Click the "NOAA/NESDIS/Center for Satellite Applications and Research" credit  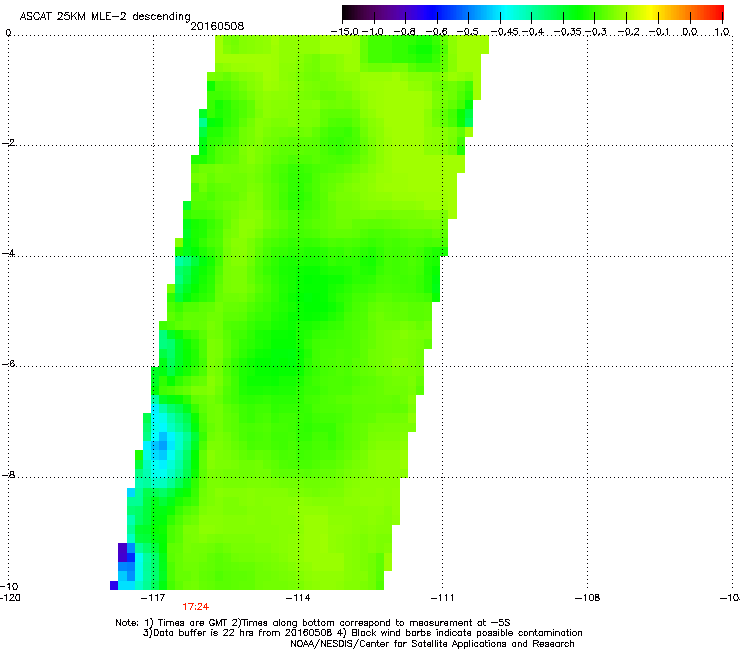tap(432, 644)
